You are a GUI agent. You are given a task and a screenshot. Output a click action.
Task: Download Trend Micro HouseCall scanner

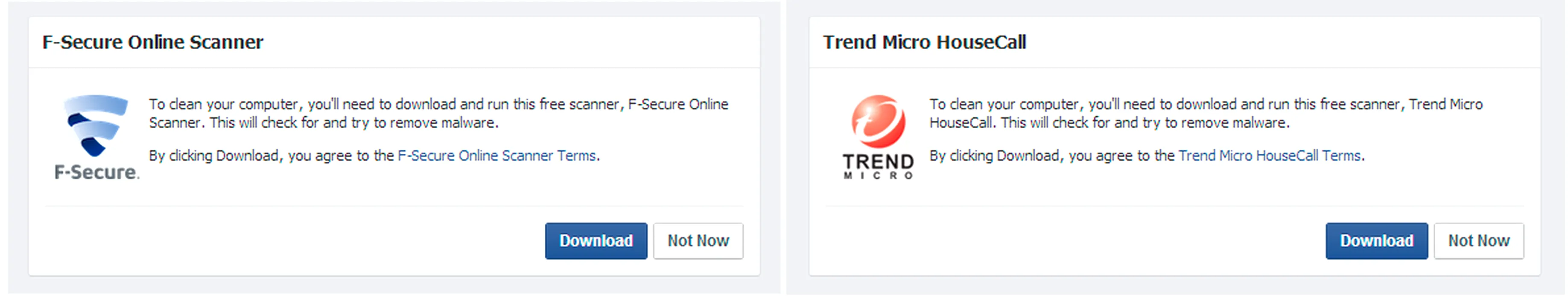[1376, 241]
